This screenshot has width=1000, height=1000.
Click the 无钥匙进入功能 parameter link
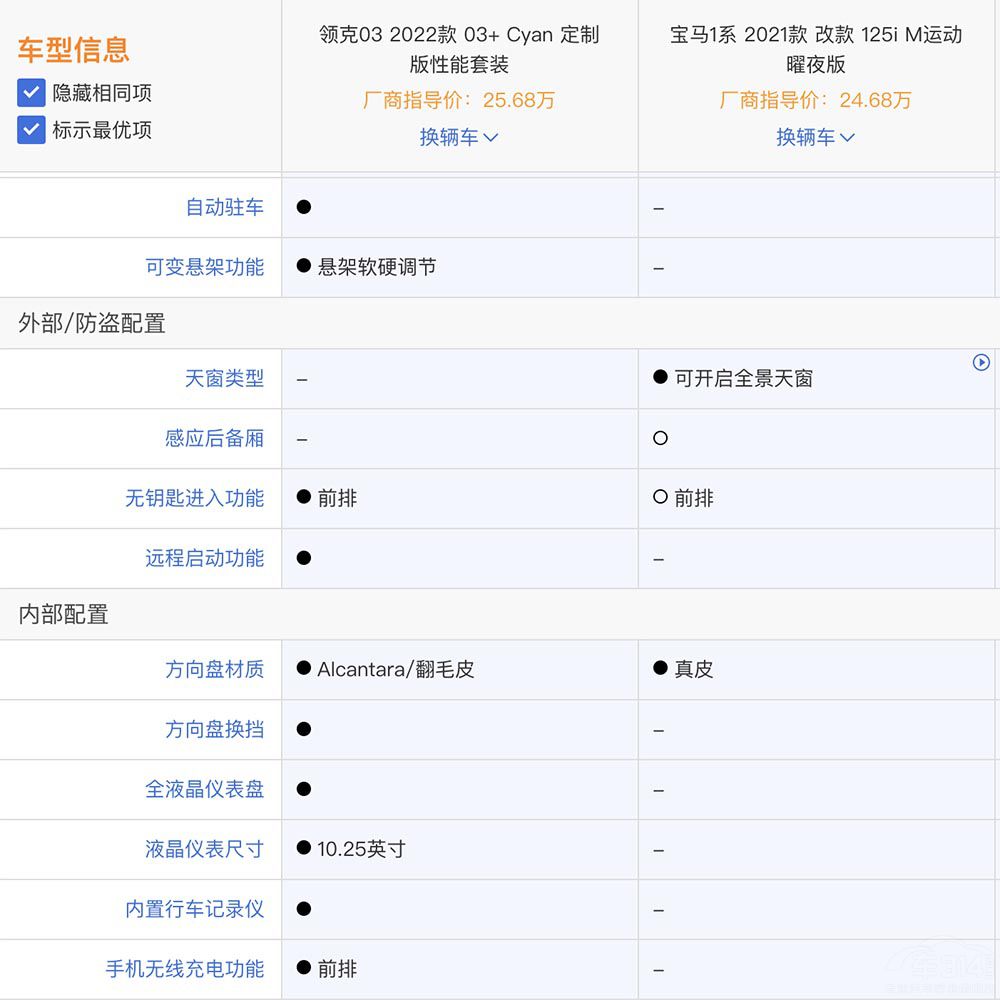point(195,498)
